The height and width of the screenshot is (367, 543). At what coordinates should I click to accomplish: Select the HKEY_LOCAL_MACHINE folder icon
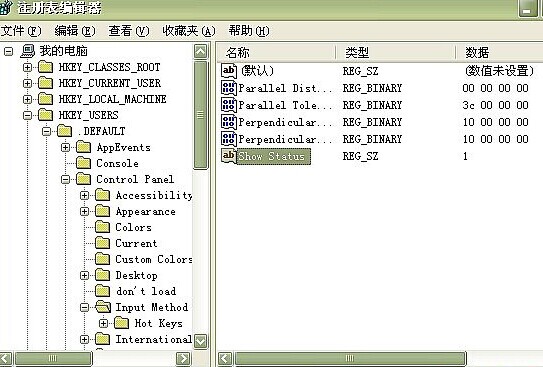(45, 99)
